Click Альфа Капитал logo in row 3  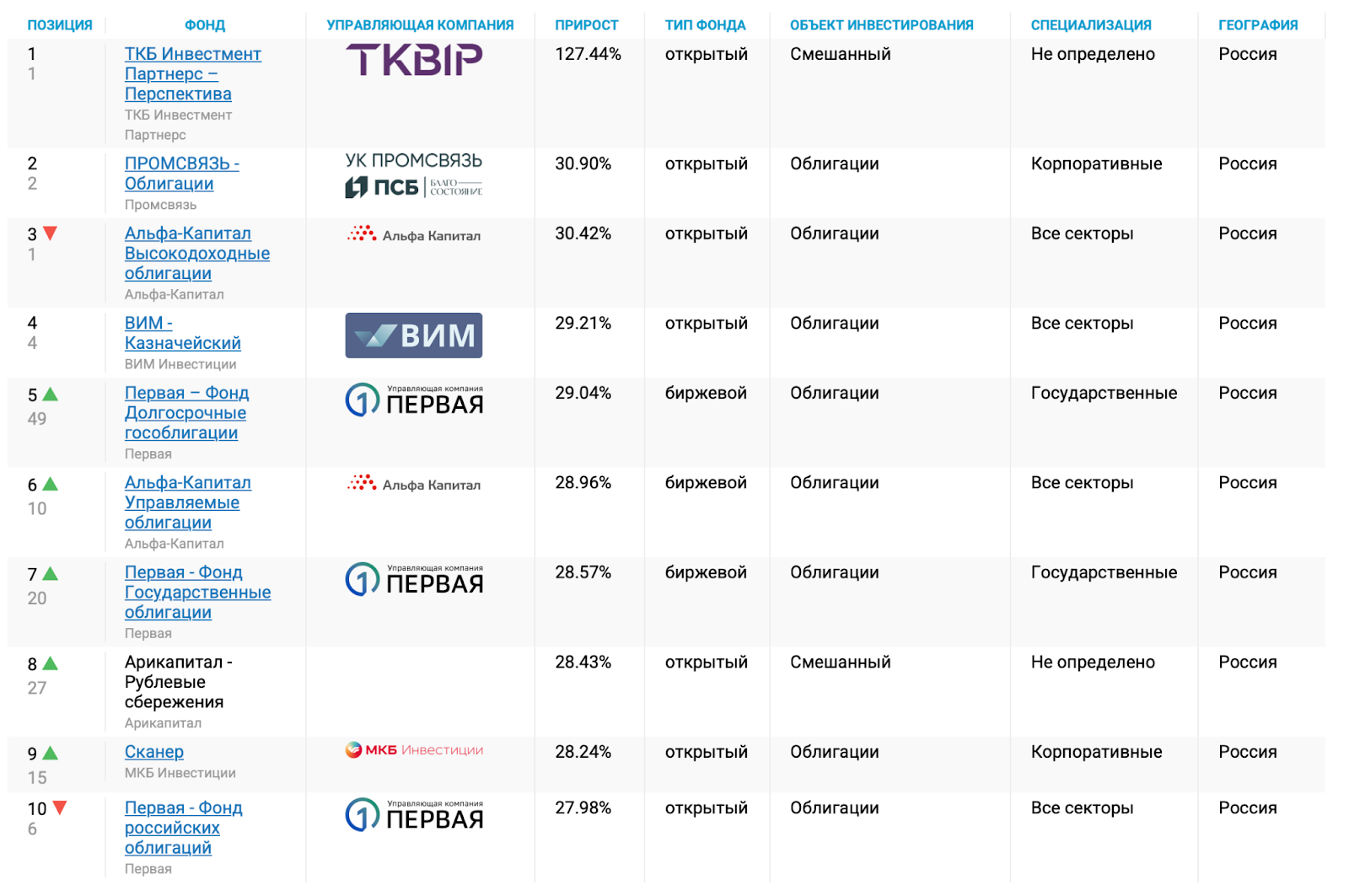413,234
